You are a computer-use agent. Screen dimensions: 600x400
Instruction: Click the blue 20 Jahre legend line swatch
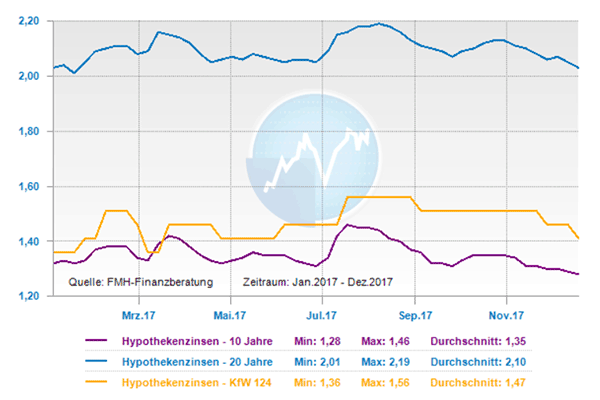96,361
